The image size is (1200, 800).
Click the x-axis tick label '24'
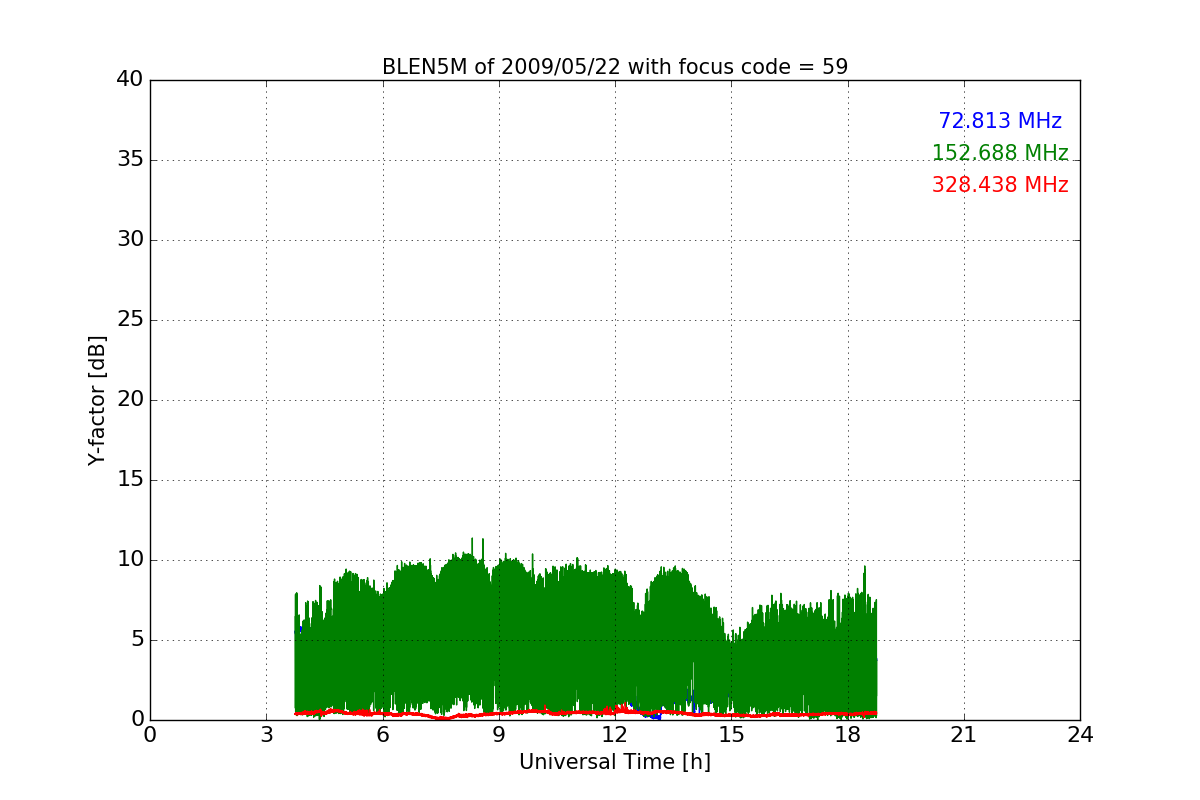1080,735
